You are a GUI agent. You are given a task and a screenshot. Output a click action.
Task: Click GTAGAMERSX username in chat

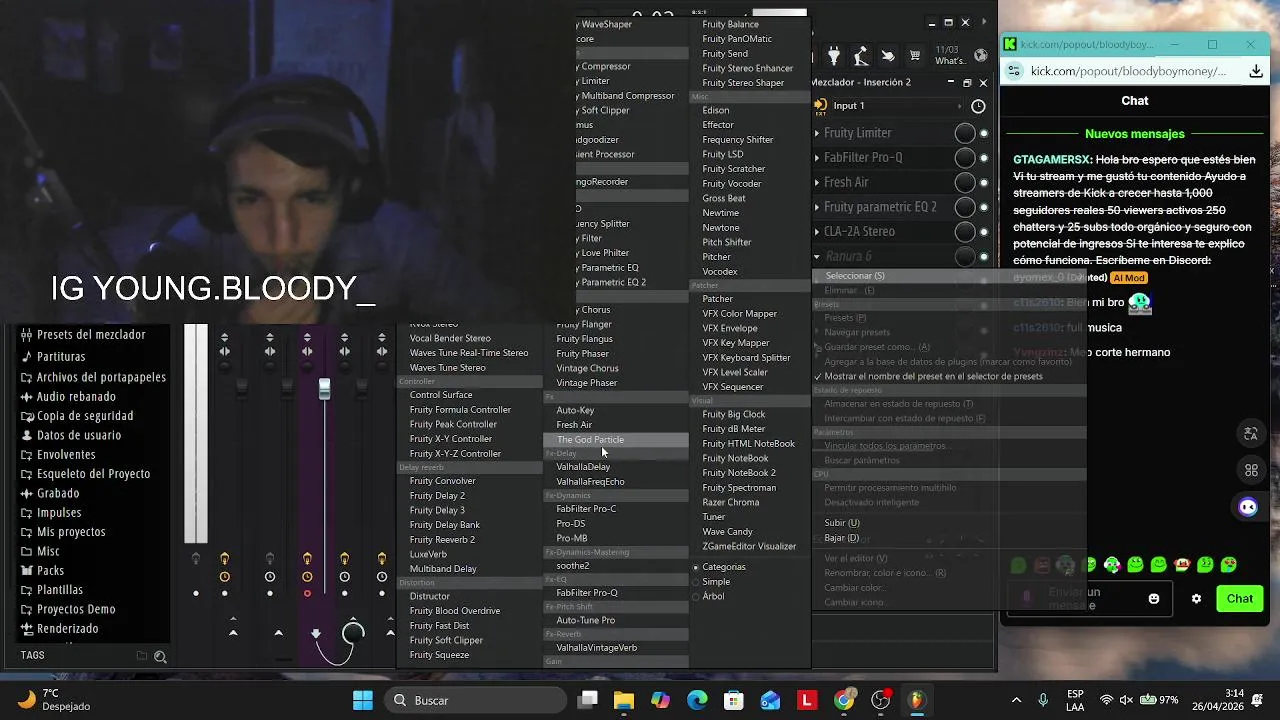(x=1051, y=160)
